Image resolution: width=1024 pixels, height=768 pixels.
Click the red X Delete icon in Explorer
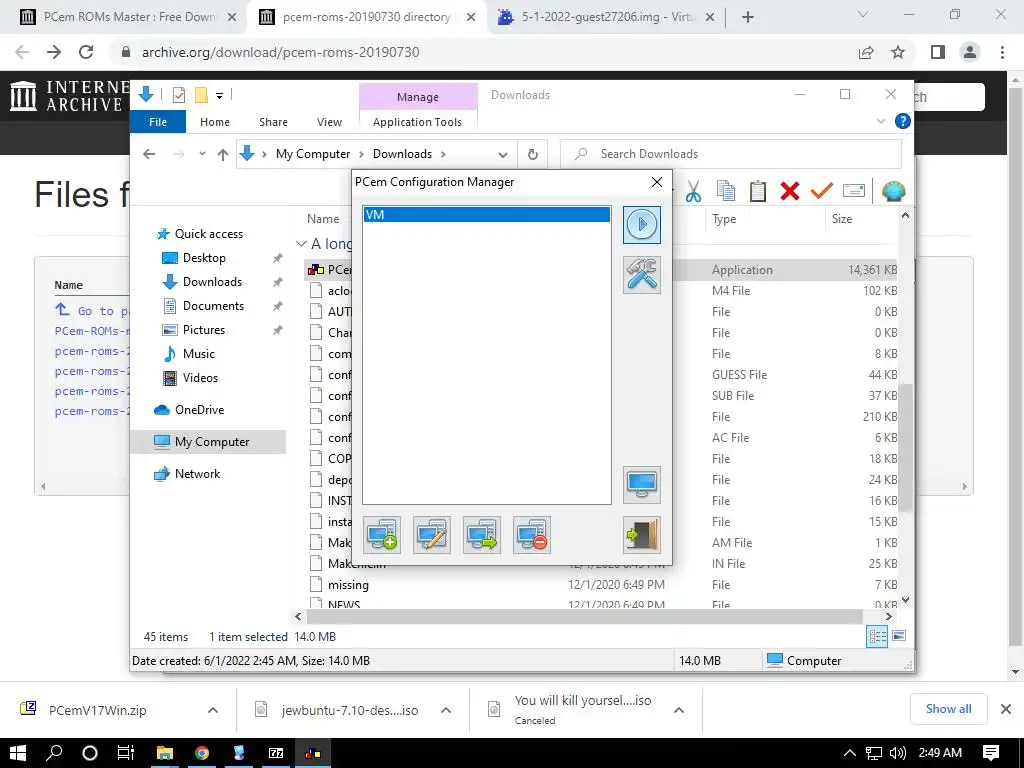(x=790, y=191)
